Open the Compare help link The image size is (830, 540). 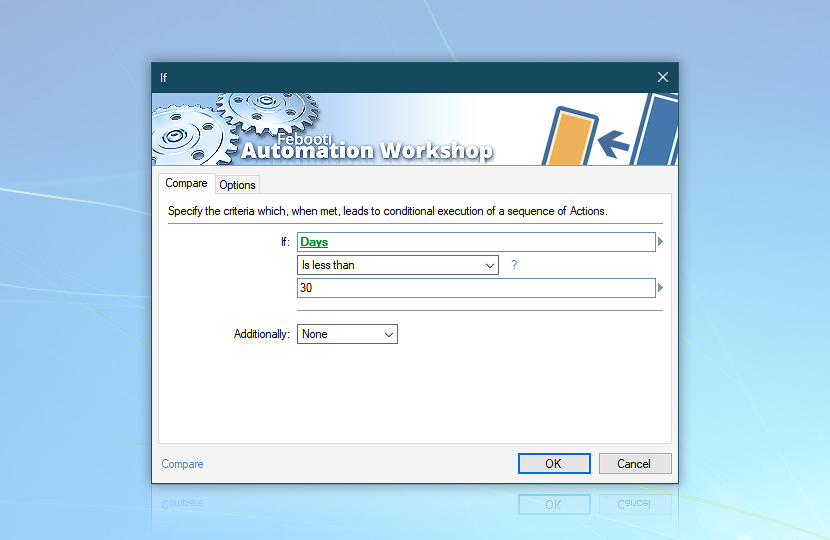(x=182, y=464)
